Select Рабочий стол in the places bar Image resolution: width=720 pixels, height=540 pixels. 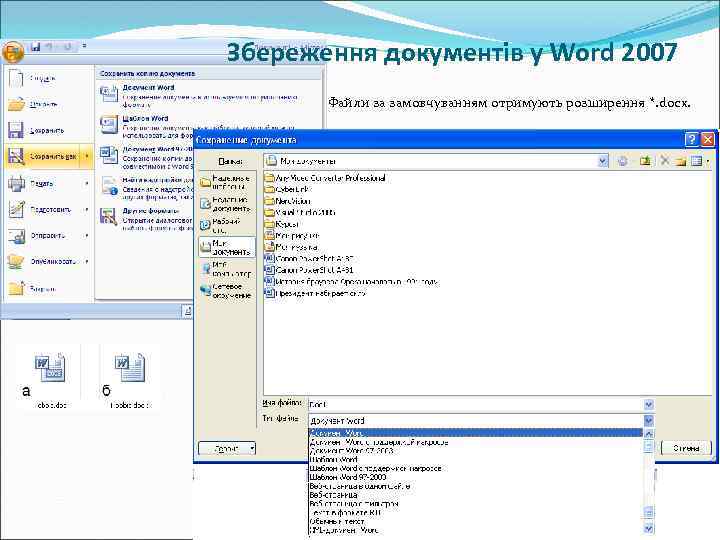pos(227,225)
